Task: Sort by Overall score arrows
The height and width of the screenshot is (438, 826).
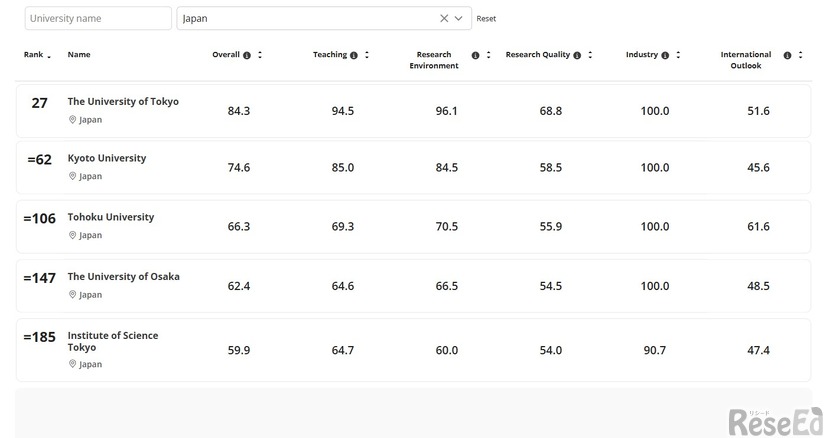Action: pos(260,55)
